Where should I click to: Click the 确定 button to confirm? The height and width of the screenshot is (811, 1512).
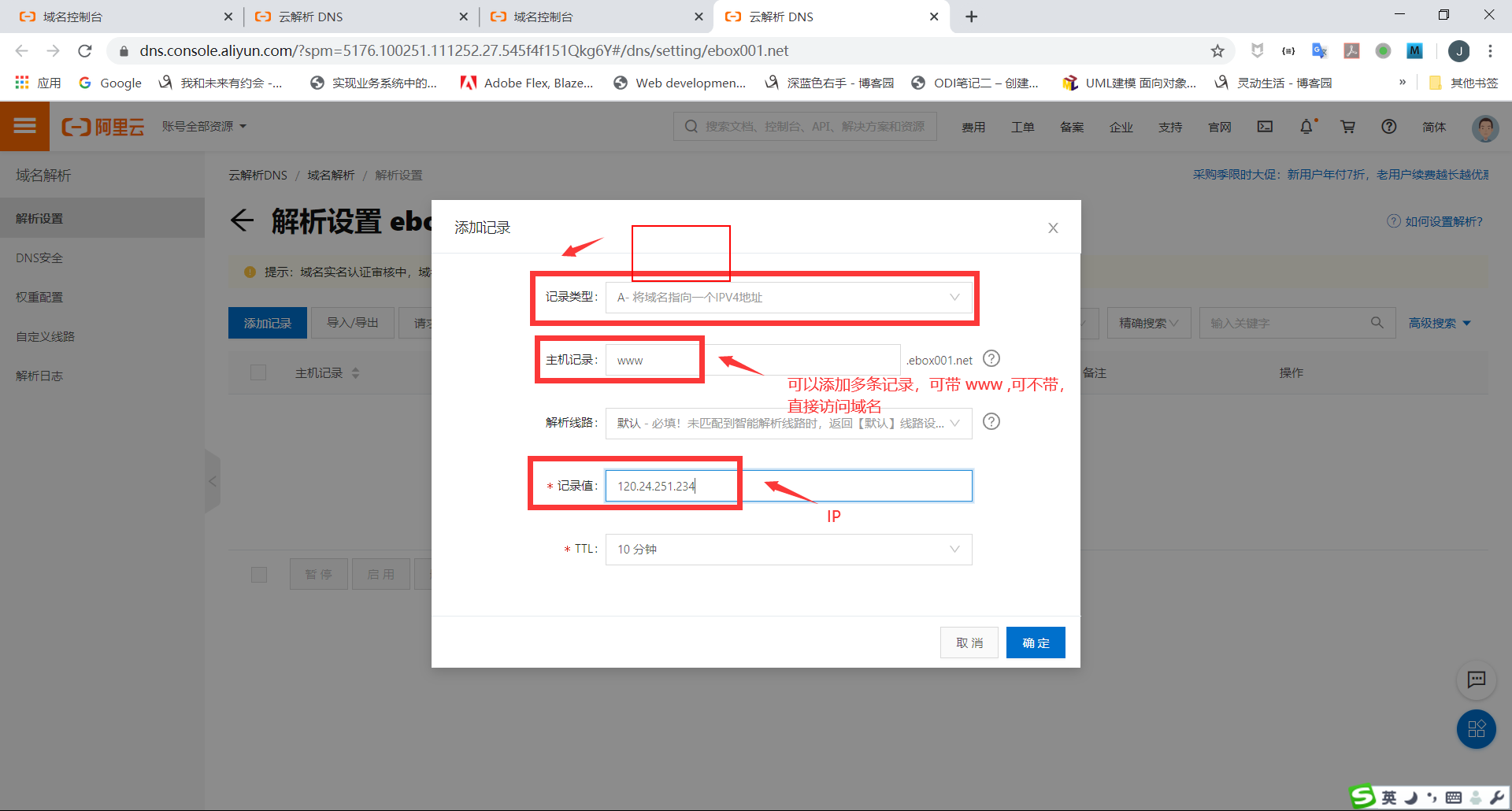point(1036,642)
